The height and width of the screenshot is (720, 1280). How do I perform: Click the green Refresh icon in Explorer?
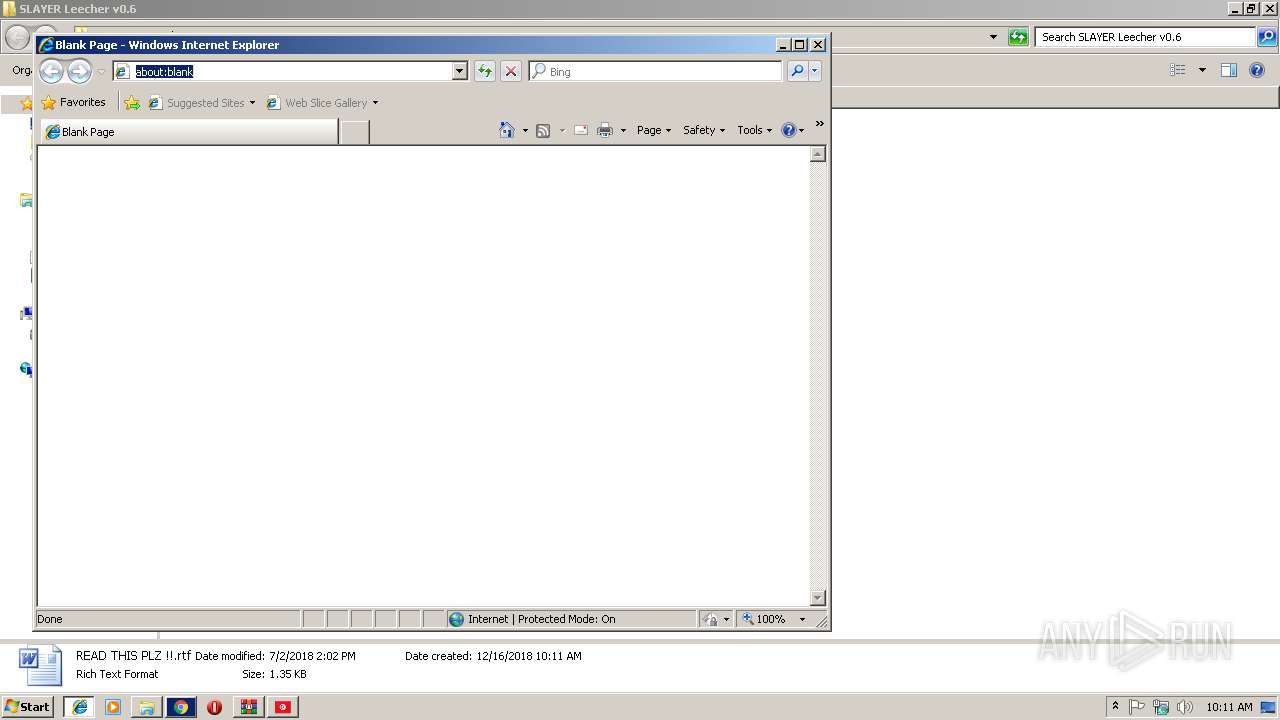(1018, 37)
